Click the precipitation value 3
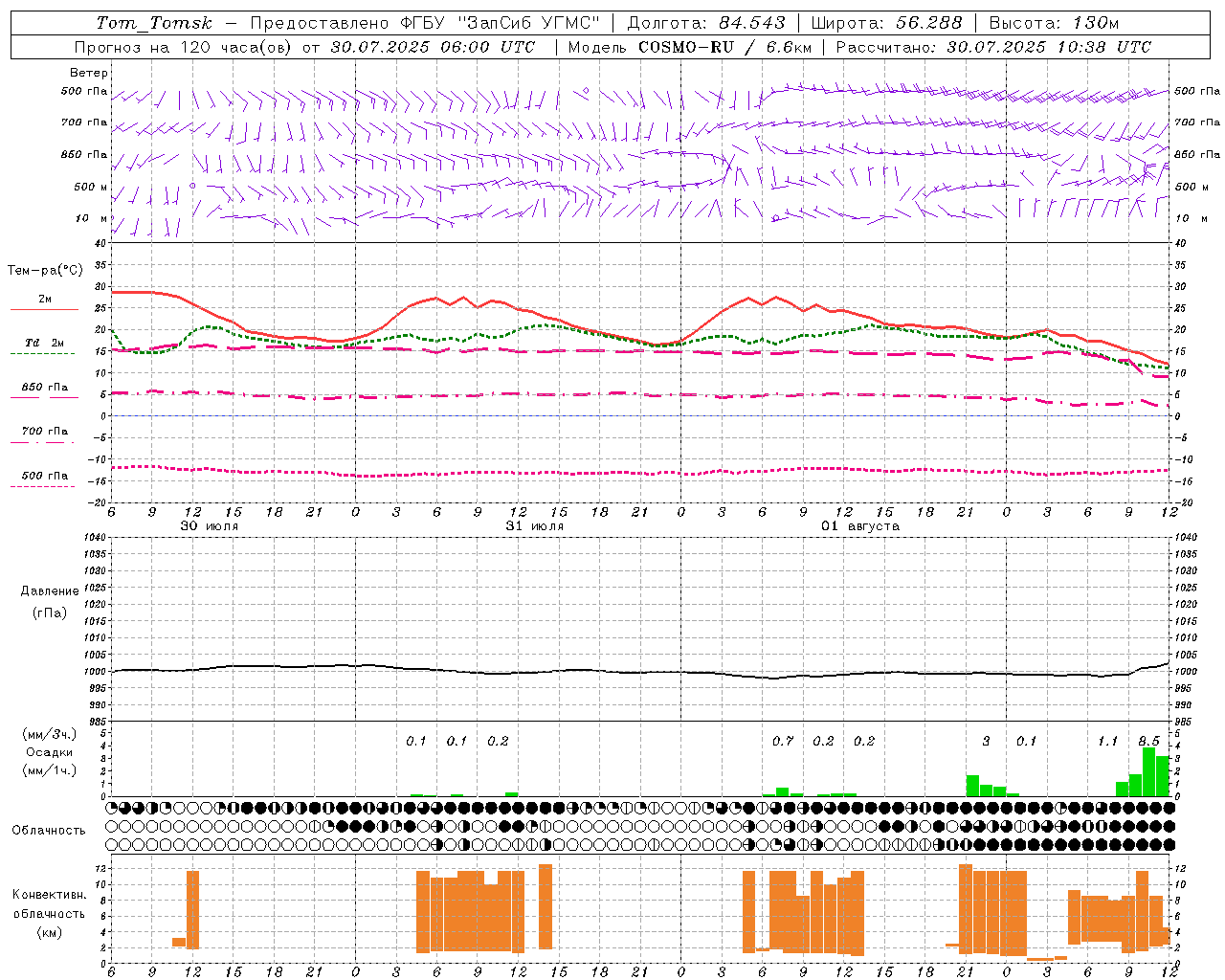1225x980 pixels. pos(987,742)
